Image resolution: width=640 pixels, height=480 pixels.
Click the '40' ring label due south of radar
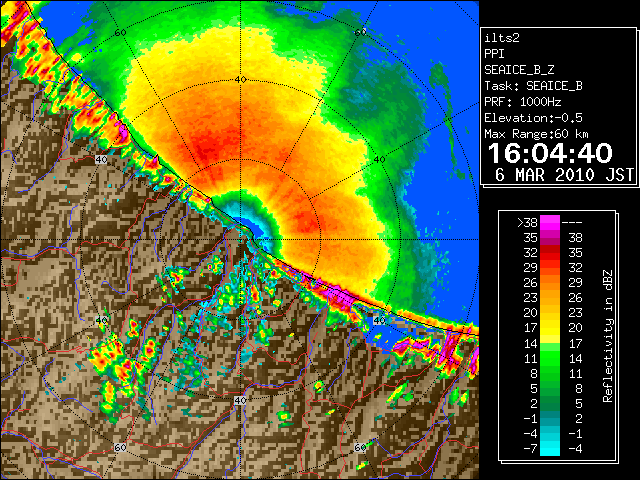(x=240, y=400)
